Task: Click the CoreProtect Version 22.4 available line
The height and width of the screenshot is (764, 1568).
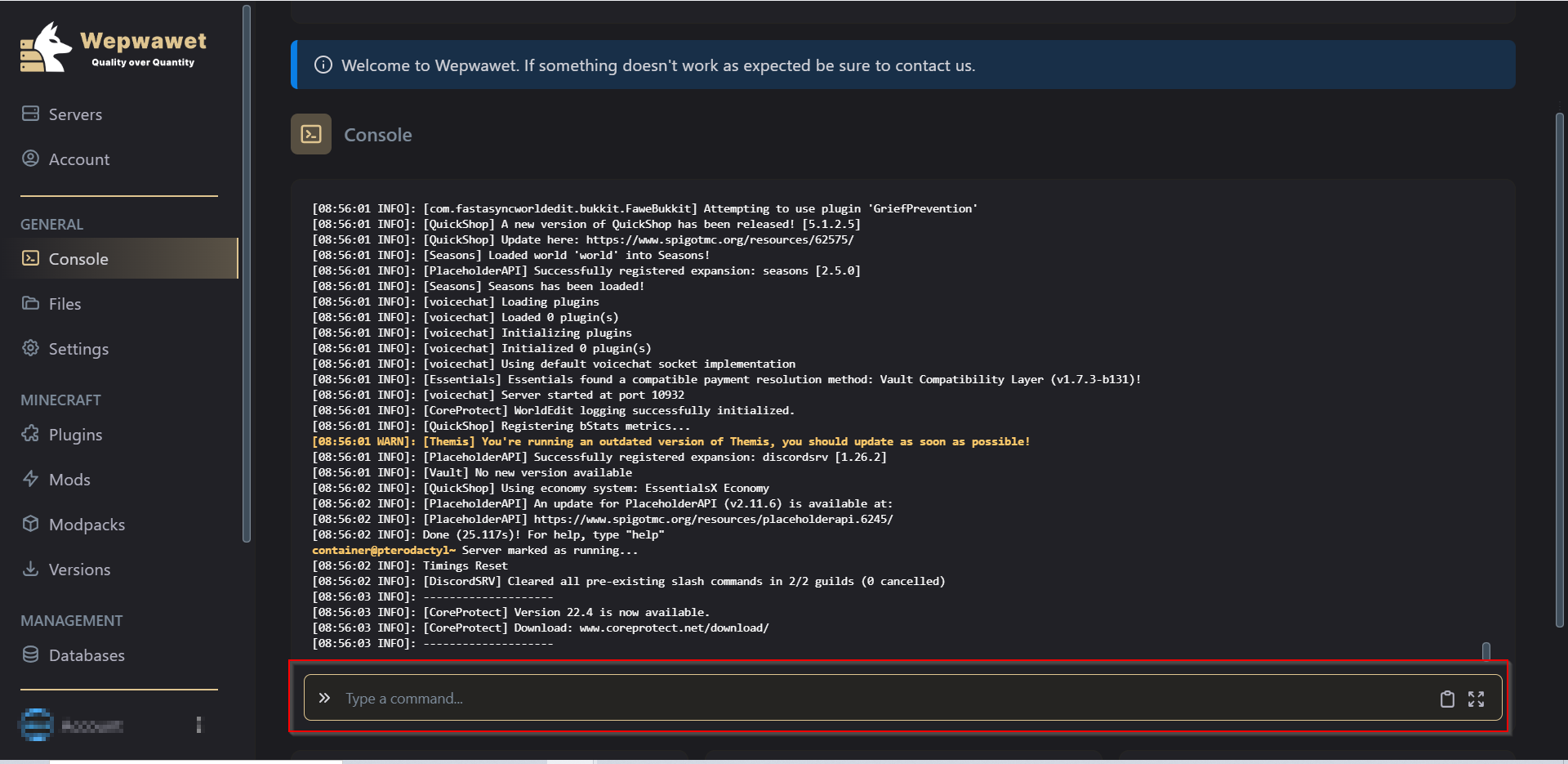Action: tap(511, 612)
